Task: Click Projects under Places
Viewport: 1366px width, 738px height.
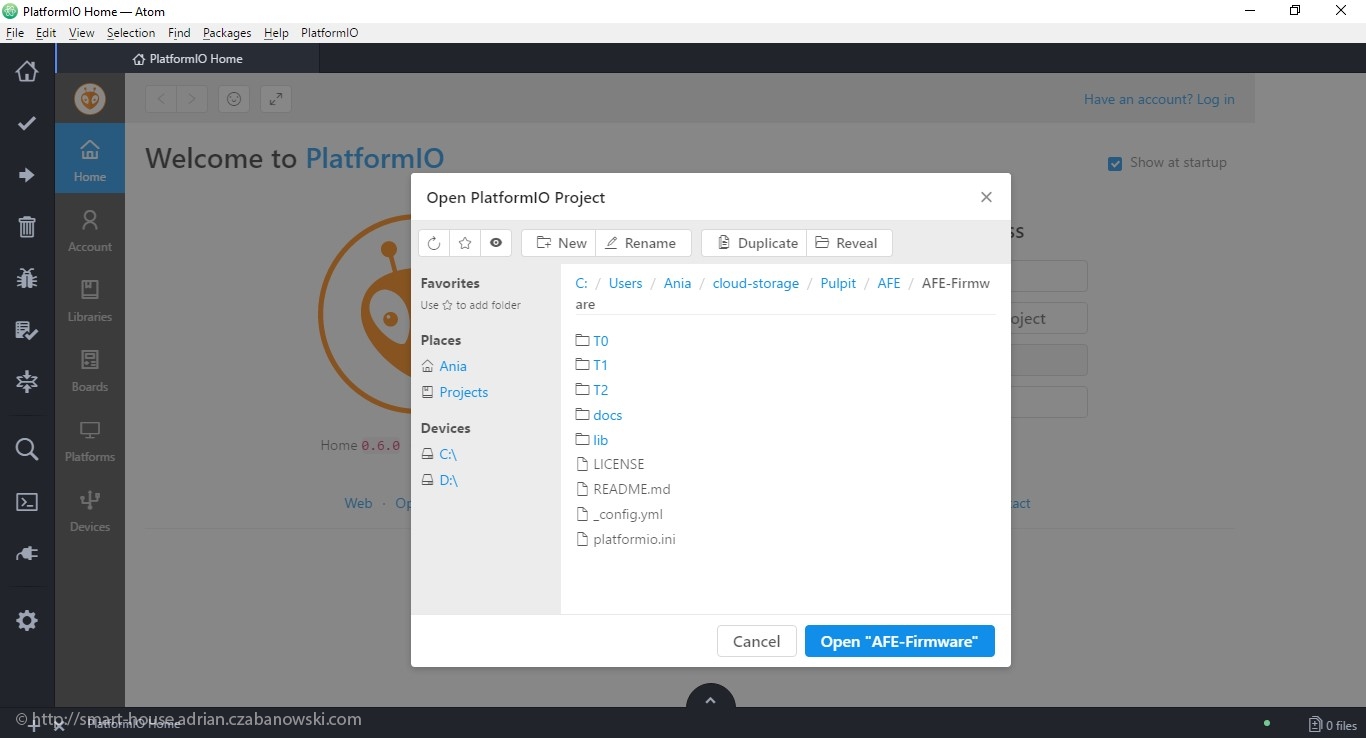Action: pyautogui.click(x=464, y=392)
